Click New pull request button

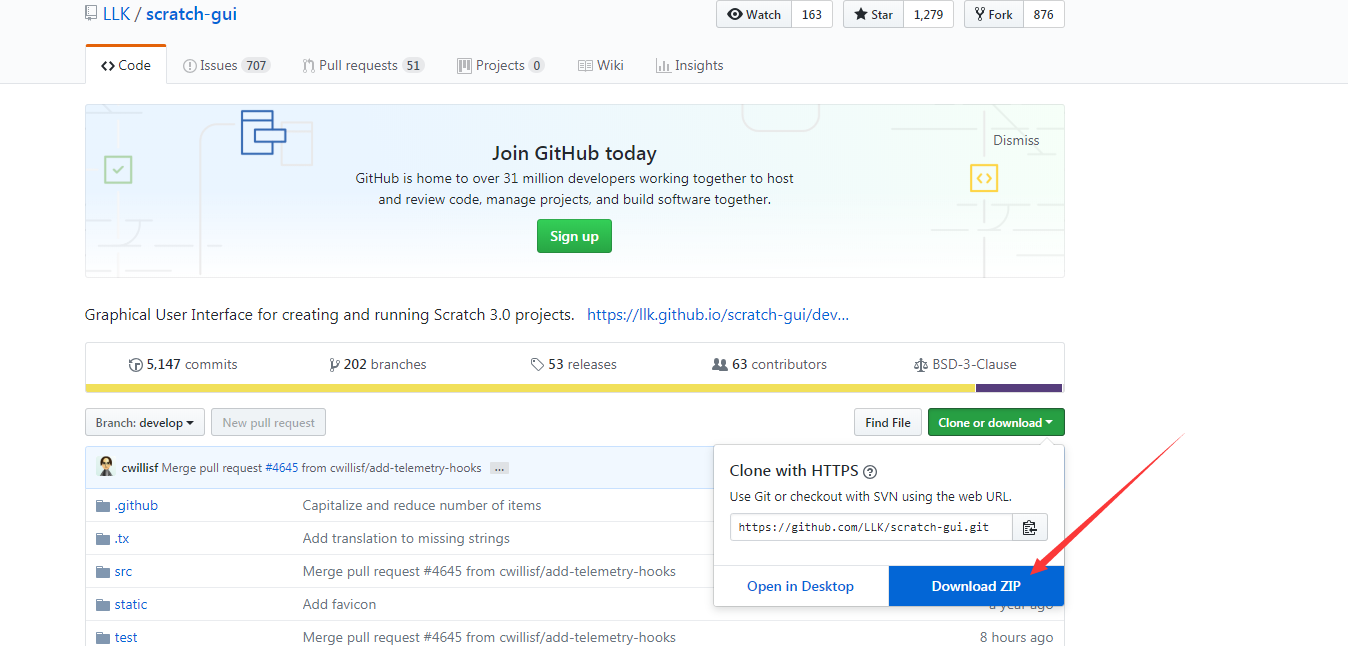268,422
